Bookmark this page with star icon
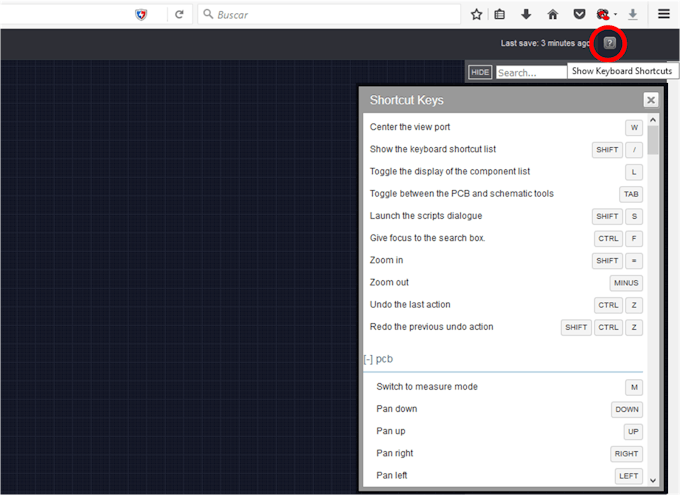 coord(476,15)
